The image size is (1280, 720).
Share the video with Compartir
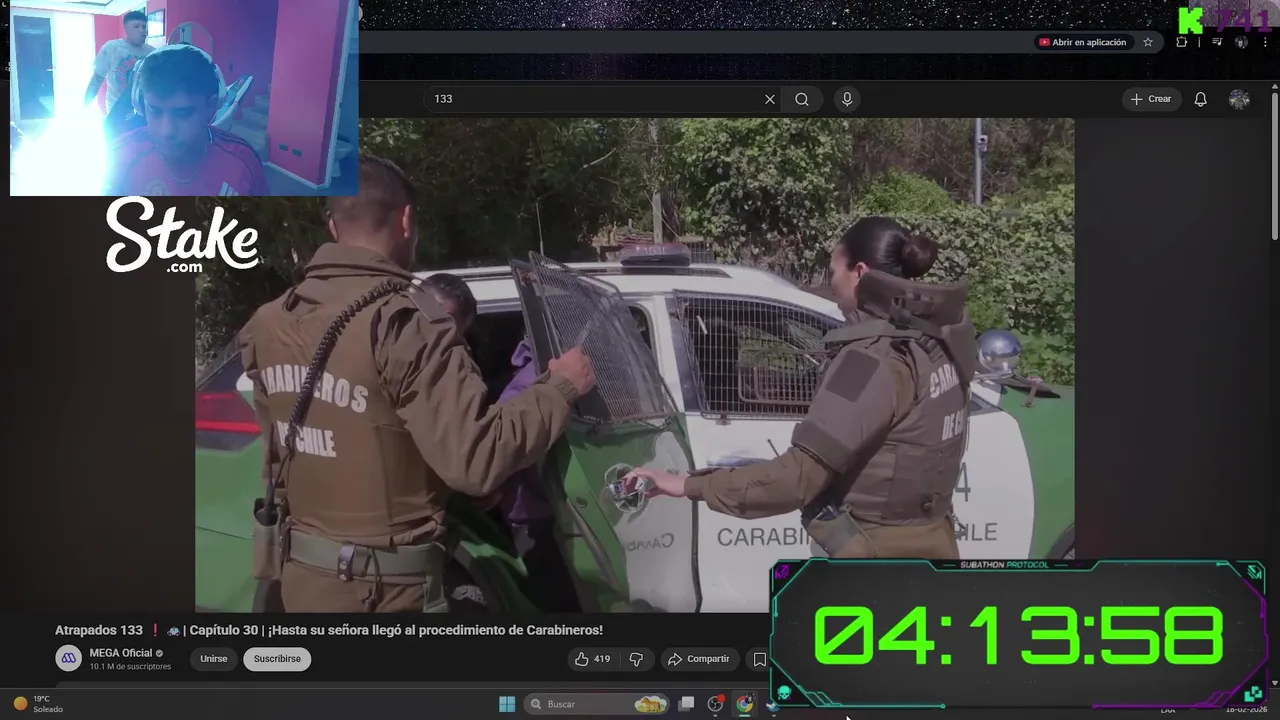(x=699, y=659)
